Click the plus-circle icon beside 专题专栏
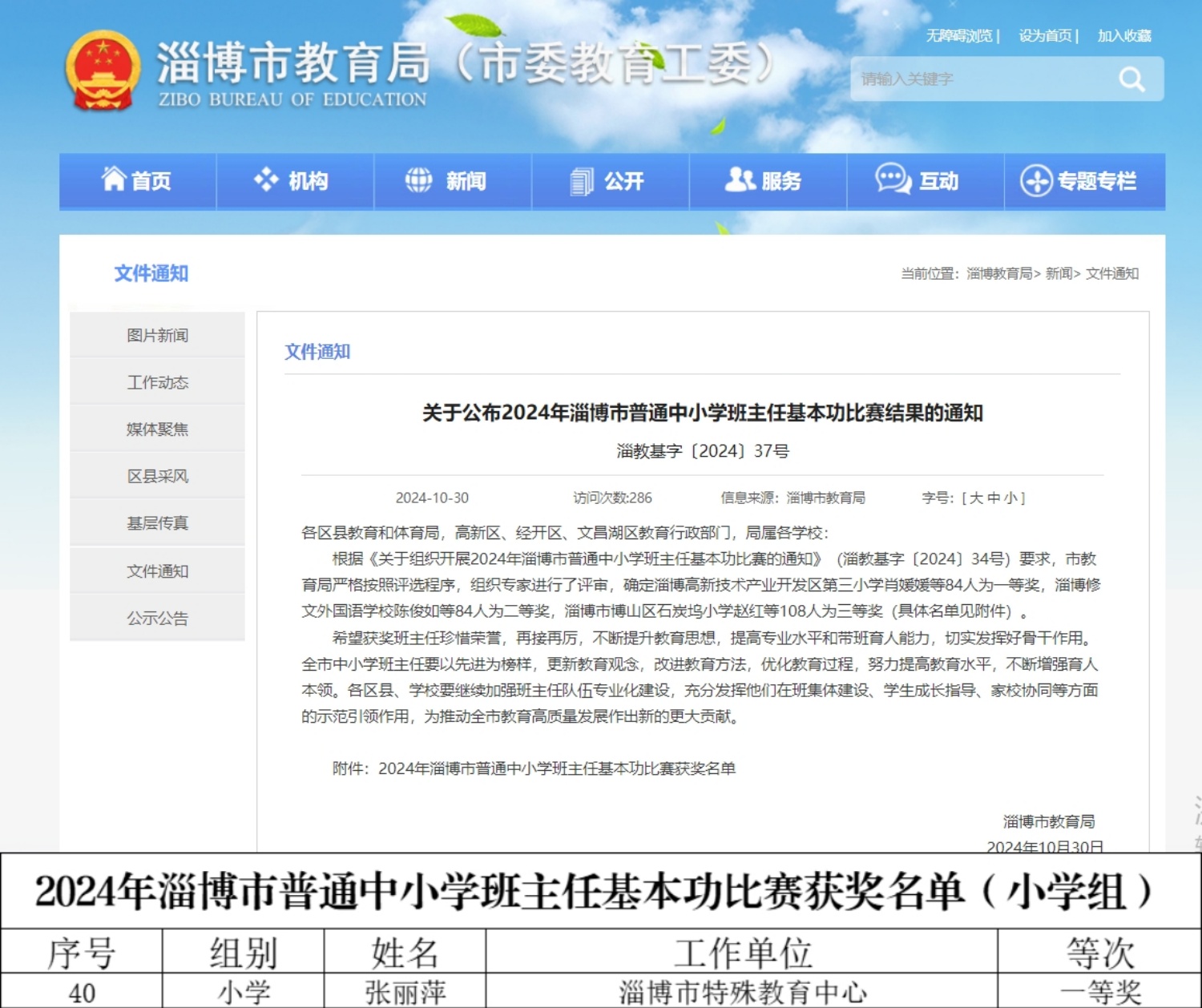The width and height of the screenshot is (1202, 1008). click(x=1035, y=181)
